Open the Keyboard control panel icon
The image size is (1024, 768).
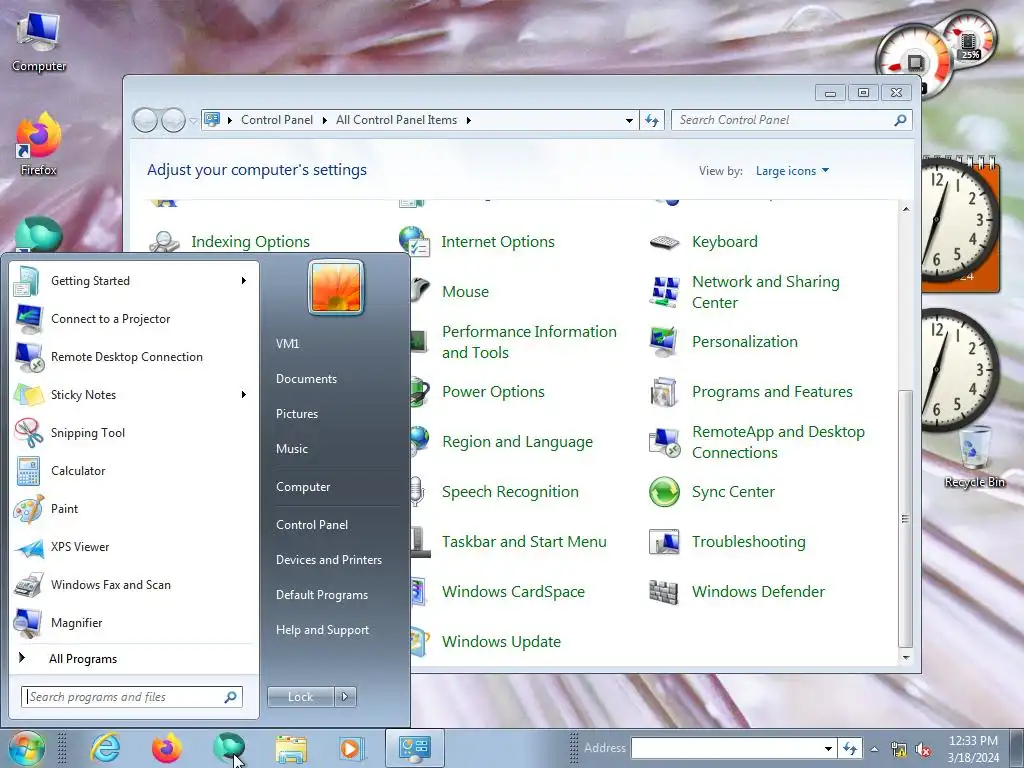(664, 242)
